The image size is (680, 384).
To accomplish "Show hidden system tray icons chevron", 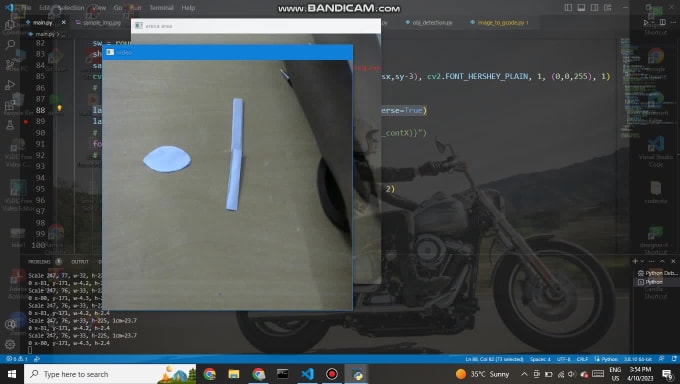I will click(x=524, y=374).
